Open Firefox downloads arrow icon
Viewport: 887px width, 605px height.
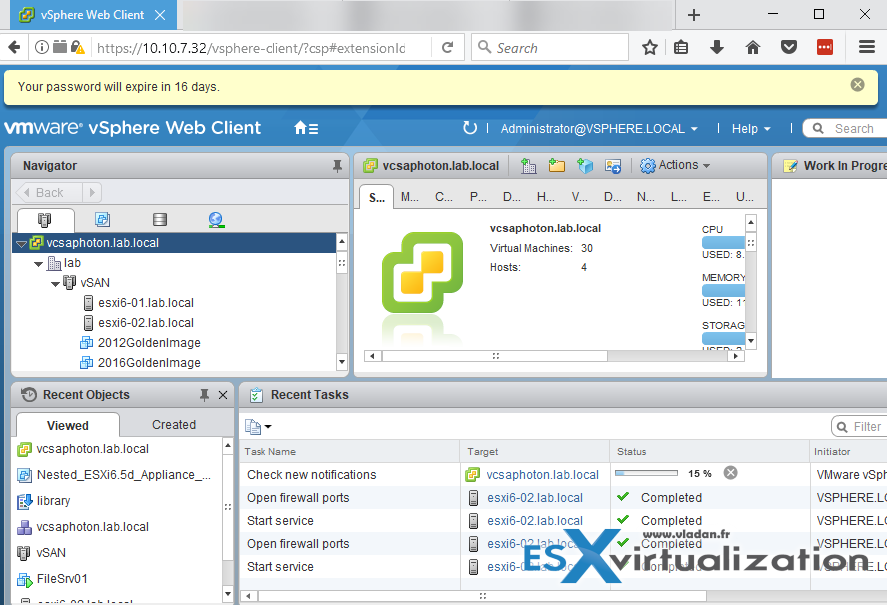717,47
